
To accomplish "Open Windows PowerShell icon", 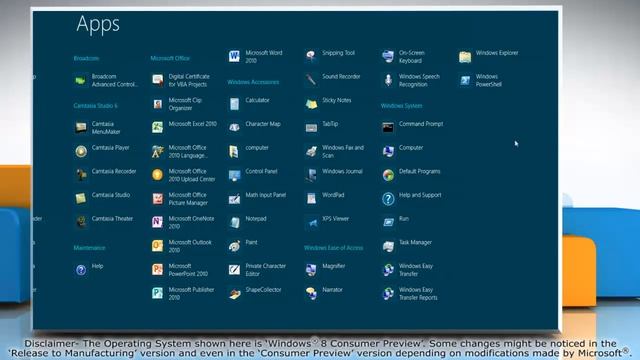I will [464, 80].
